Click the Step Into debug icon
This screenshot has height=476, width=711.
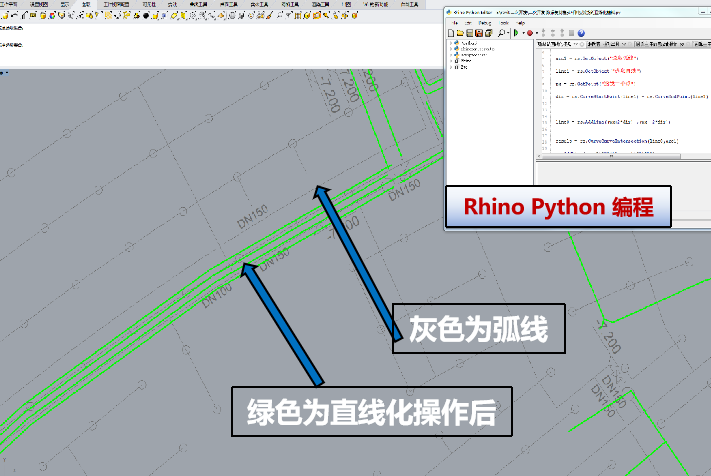click(x=544, y=33)
